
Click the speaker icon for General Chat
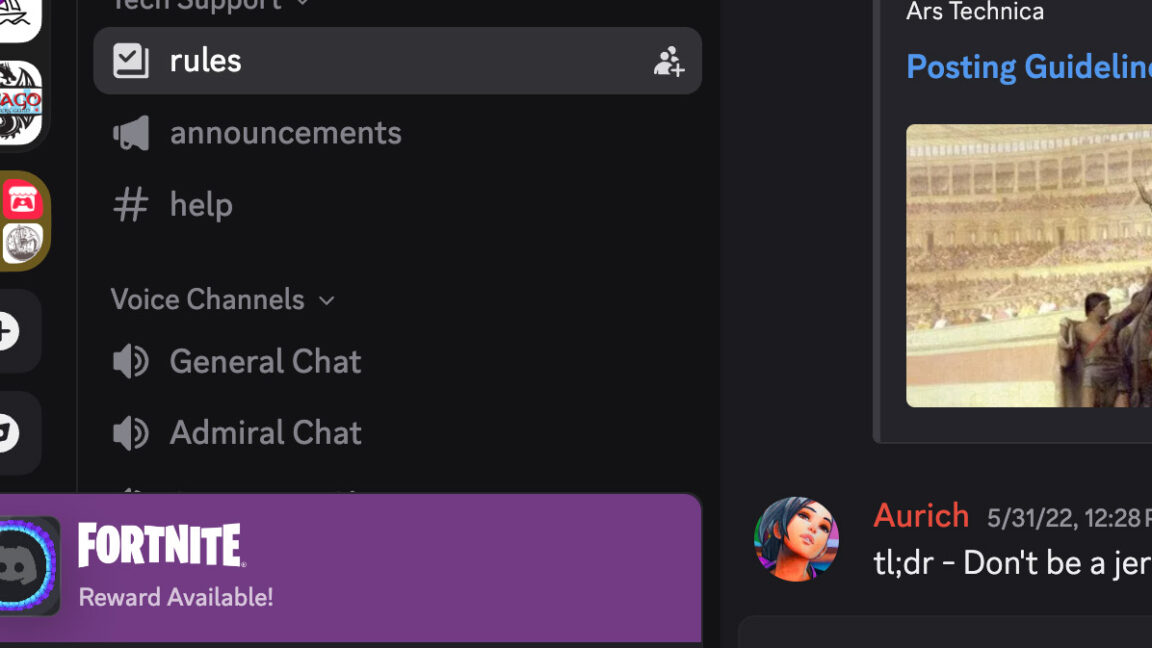[131, 361]
